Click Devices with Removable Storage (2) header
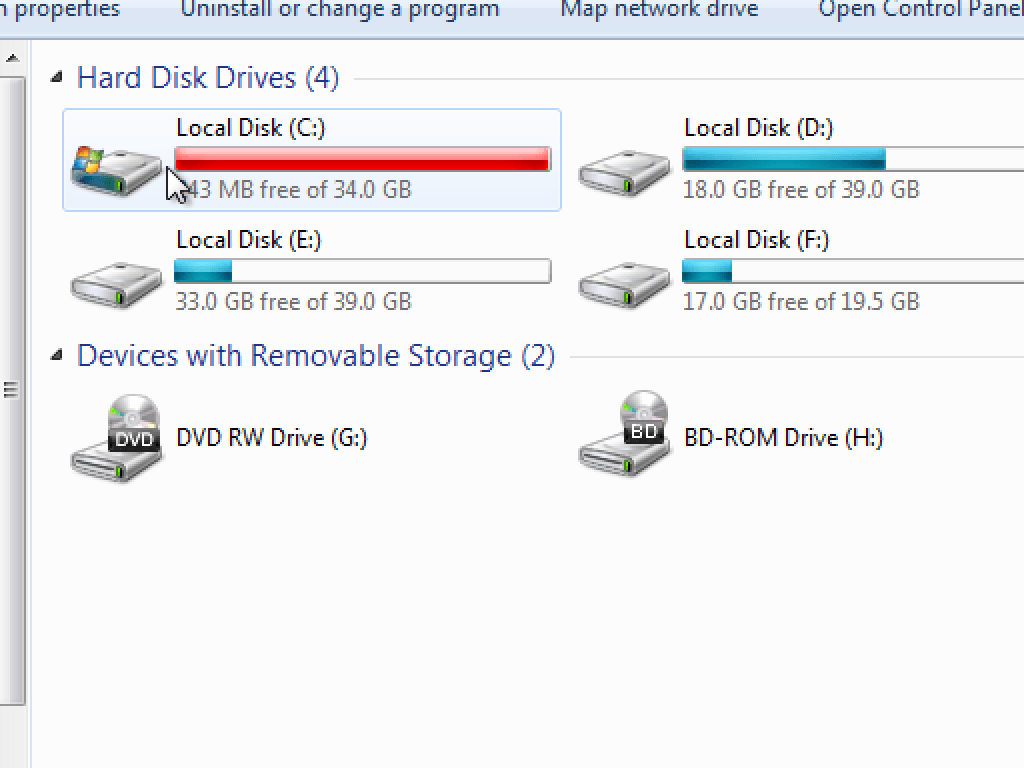 coord(316,356)
